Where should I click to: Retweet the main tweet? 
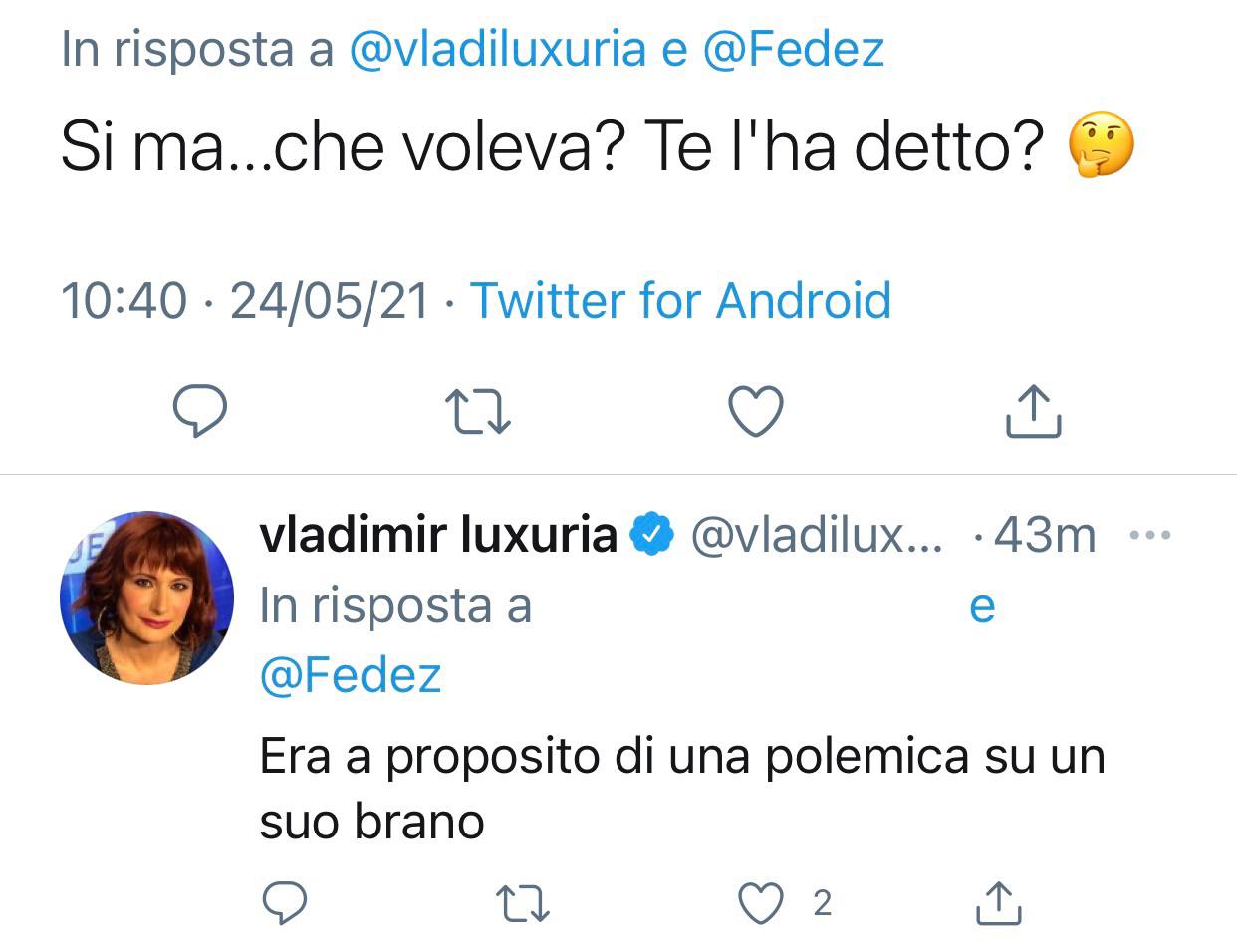(x=478, y=411)
